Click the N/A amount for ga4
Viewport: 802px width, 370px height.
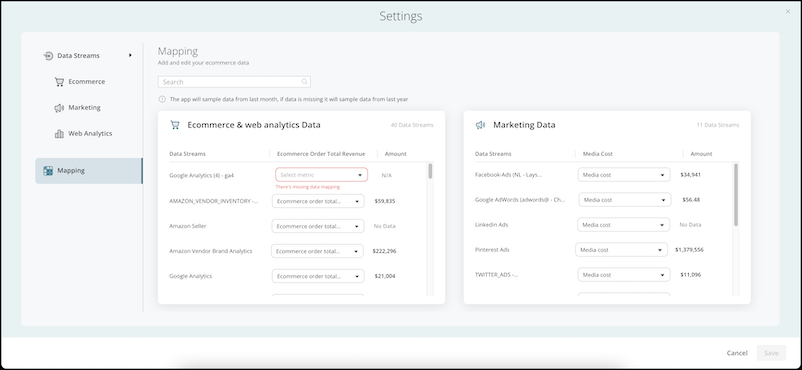pos(387,176)
